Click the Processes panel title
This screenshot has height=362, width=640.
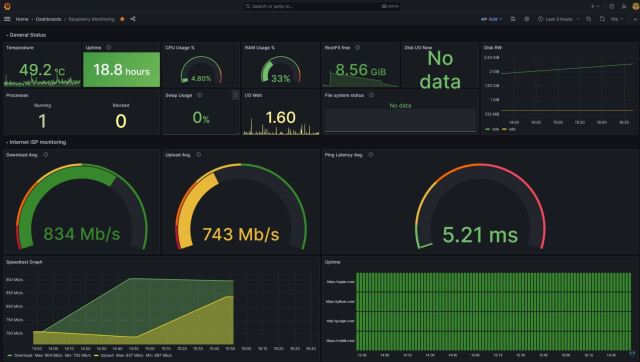[17, 95]
